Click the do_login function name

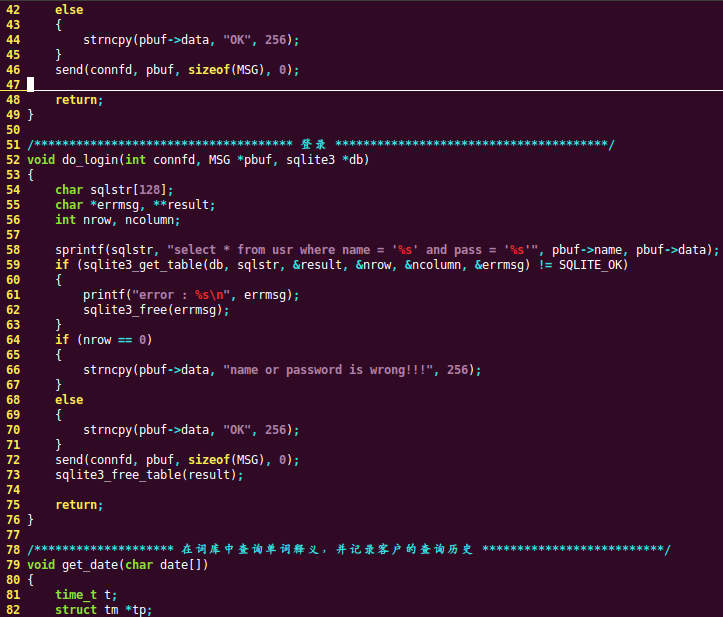90,160
